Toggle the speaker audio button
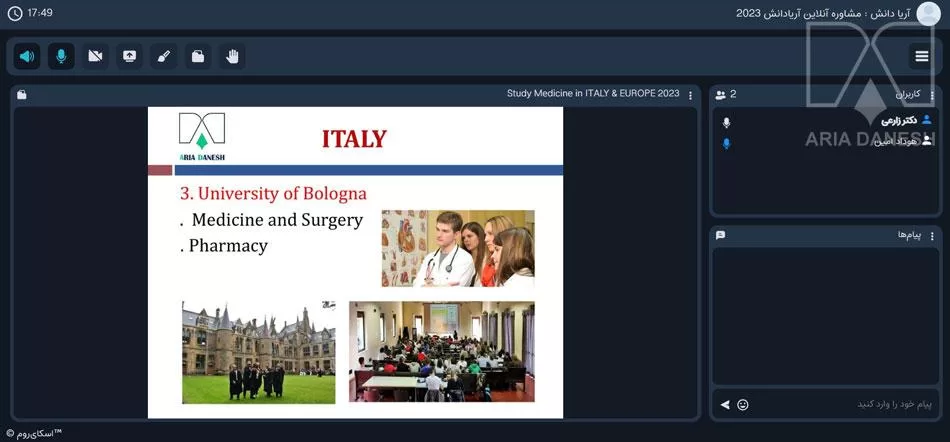Screen dimensions: 950x442 click(27, 56)
